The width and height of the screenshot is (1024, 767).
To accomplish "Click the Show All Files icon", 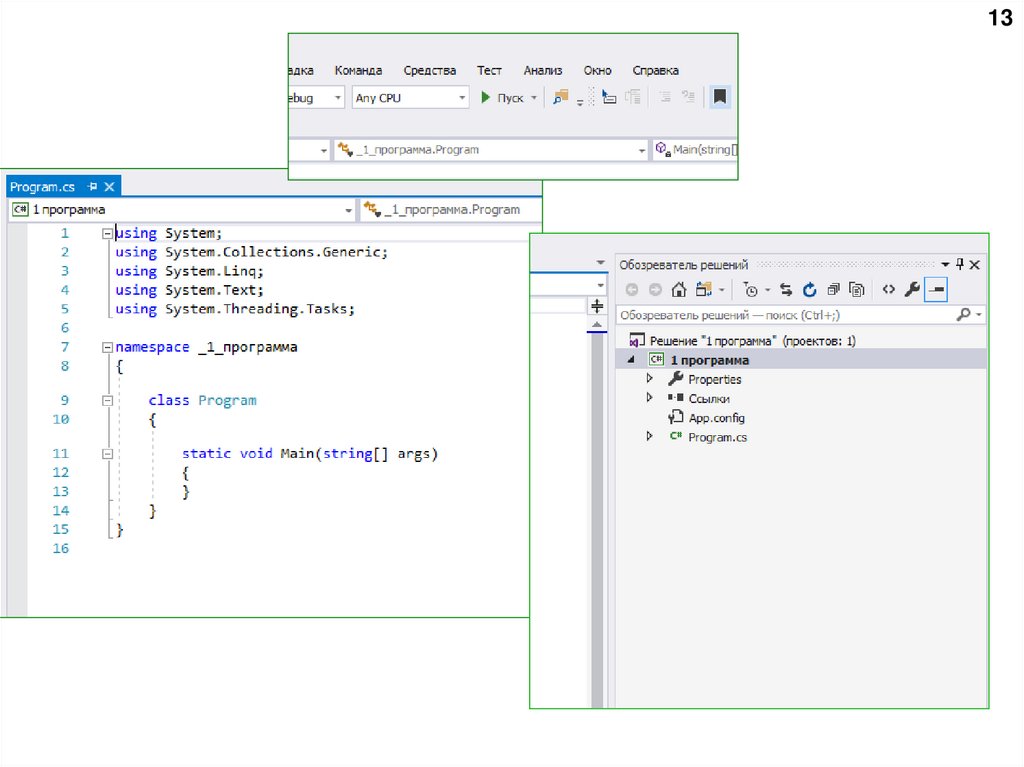I will pyautogui.click(x=856, y=290).
